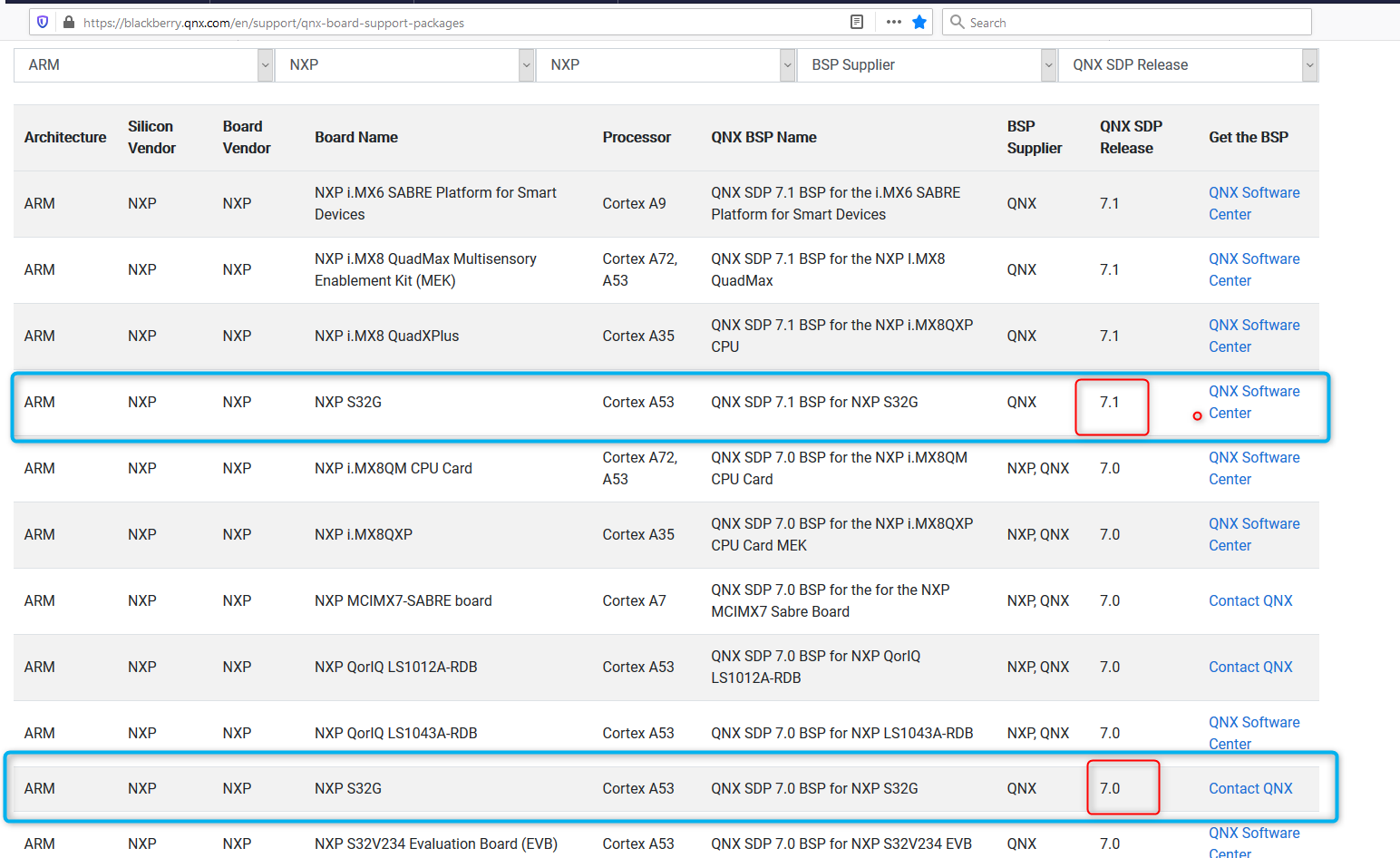Open Reader View from the address bar
Viewport: 1400px width, 858px height.
[856, 21]
